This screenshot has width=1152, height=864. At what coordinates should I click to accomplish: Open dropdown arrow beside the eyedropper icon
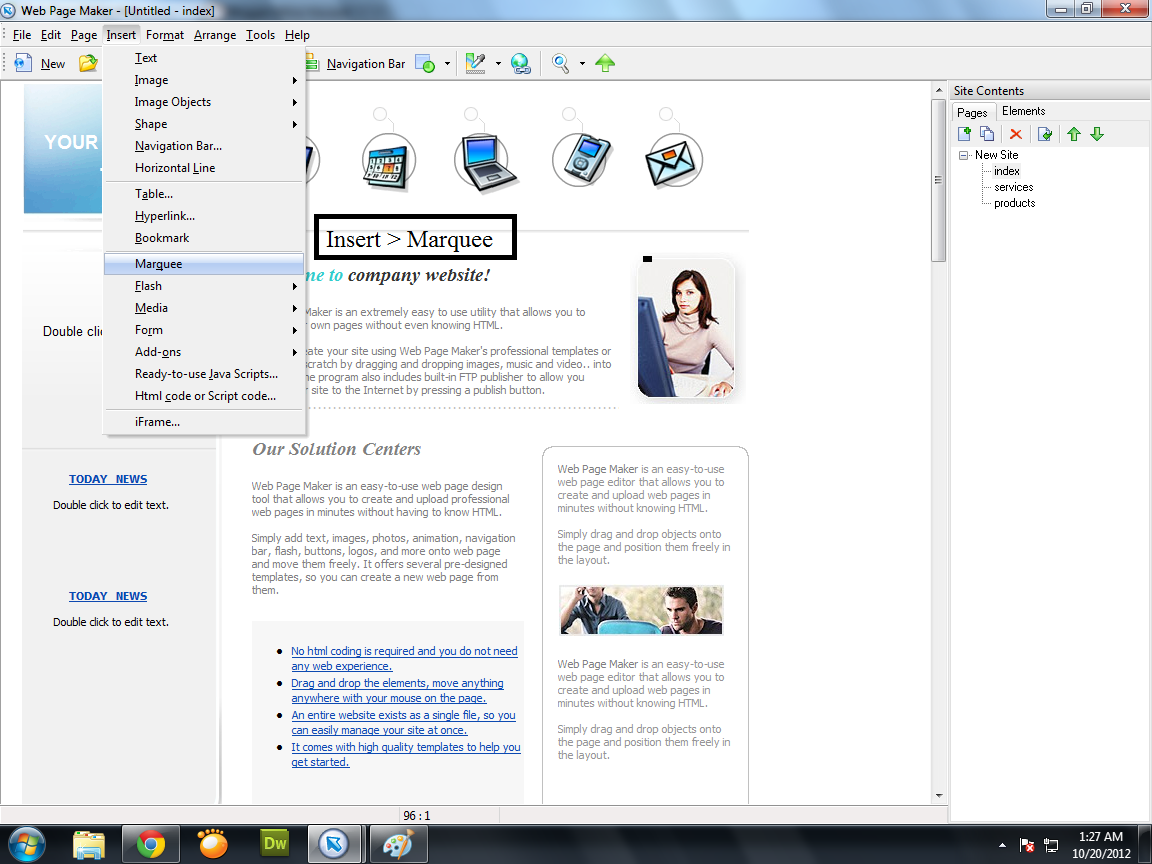point(498,64)
